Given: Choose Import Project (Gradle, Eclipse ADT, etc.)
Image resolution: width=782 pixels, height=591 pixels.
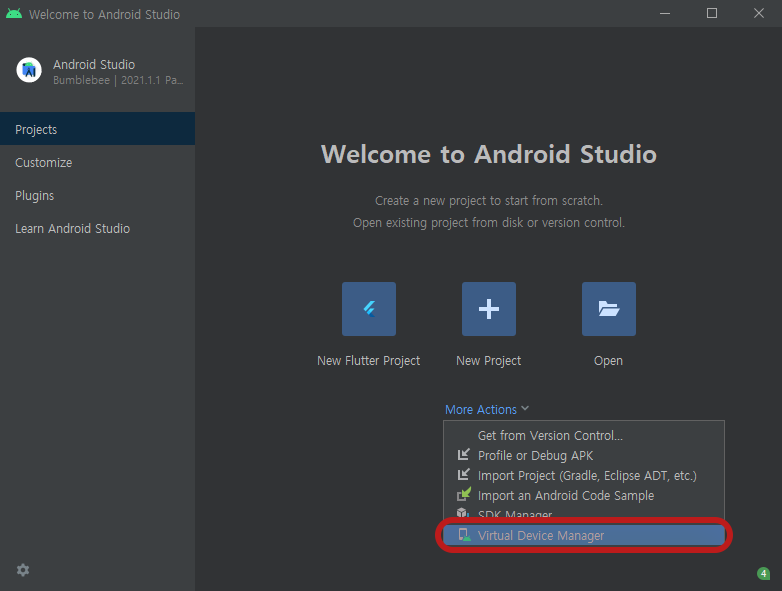Looking at the screenshot, I should (x=584, y=475).
